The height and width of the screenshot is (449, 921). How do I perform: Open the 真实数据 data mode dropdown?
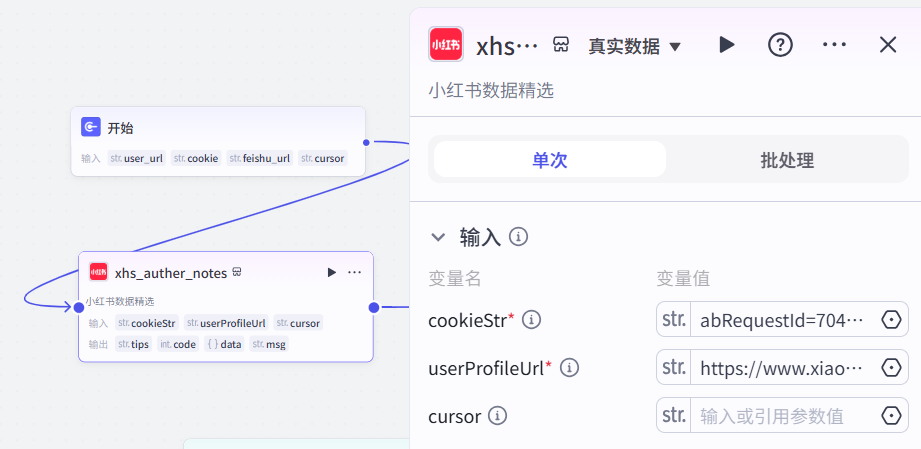634,46
